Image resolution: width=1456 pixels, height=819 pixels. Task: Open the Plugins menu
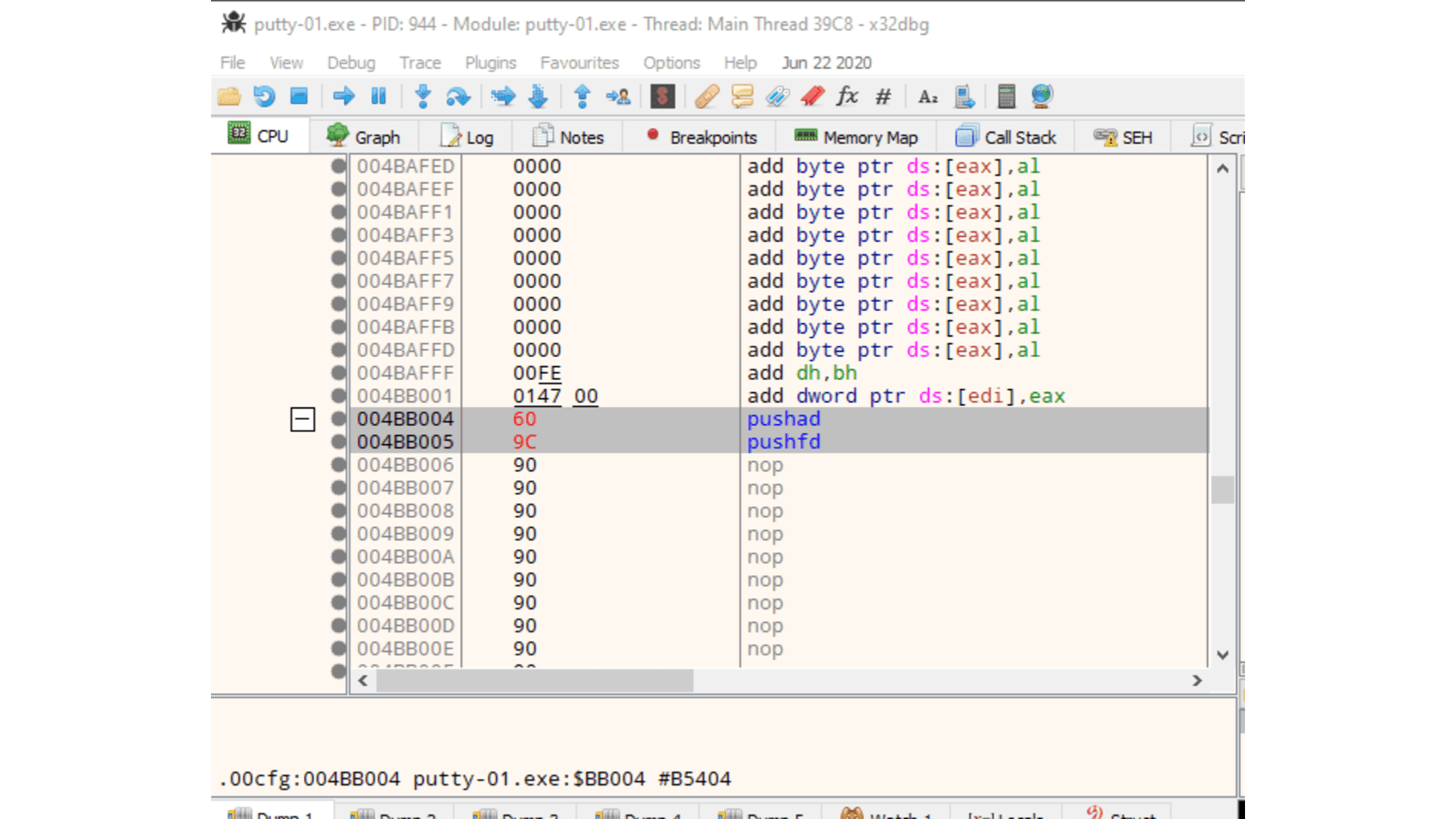(491, 62)
